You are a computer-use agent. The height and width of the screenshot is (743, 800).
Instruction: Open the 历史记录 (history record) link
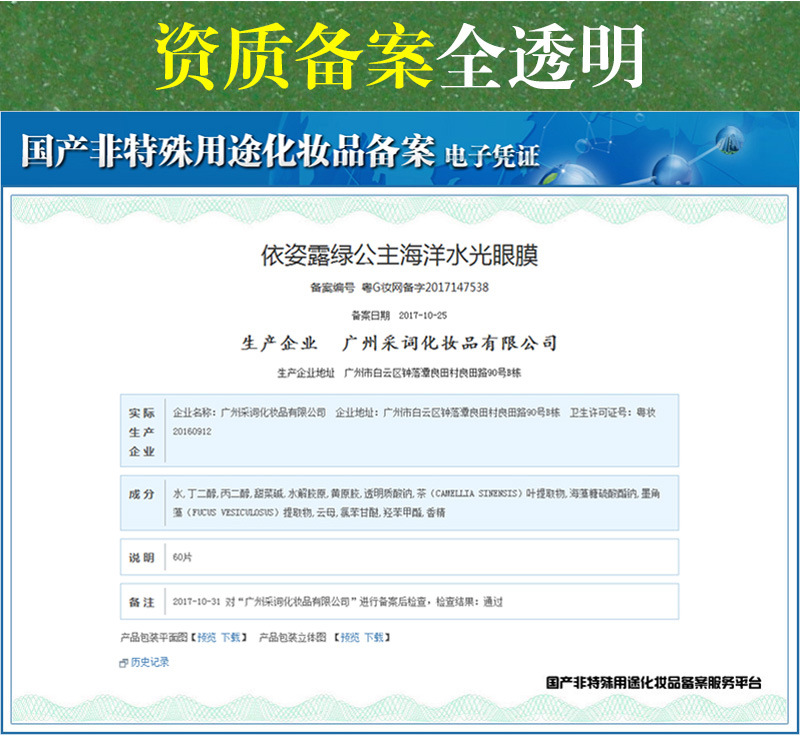[x=149, y=663]
